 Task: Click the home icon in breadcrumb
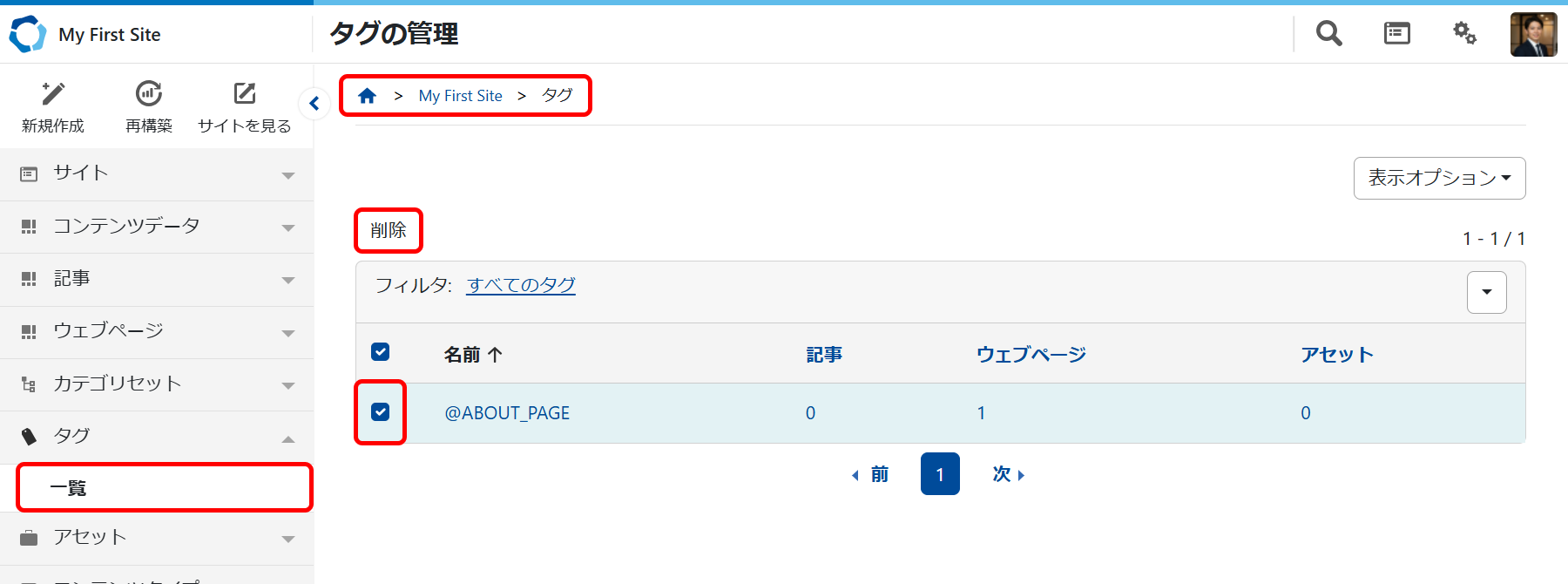coord(367,96)
